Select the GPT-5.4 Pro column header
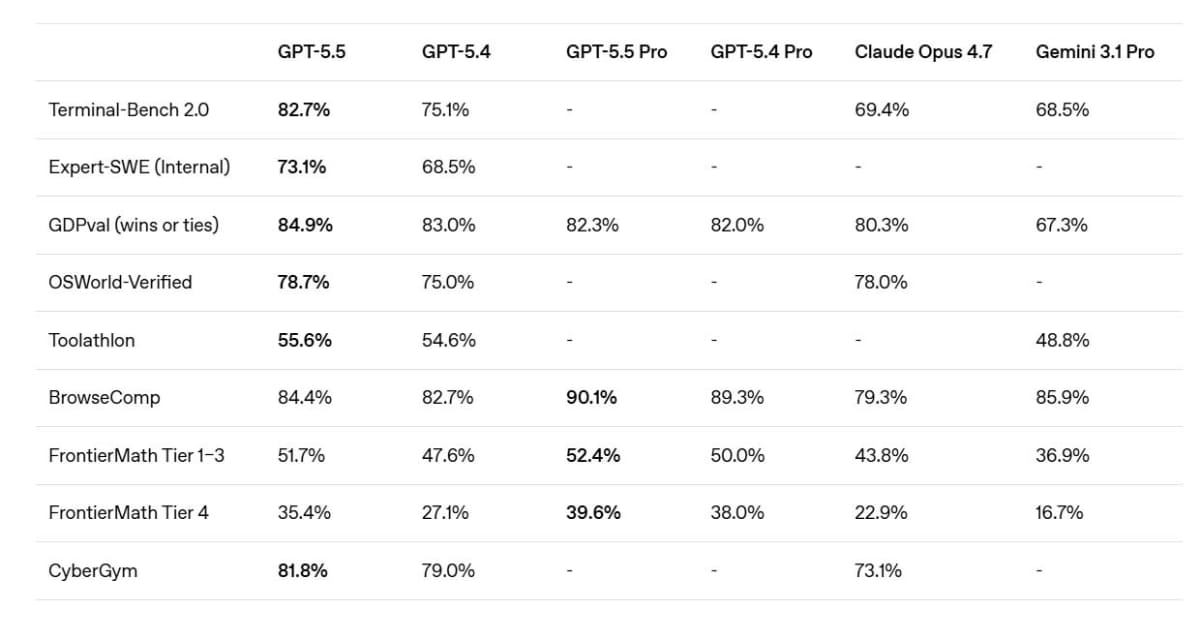Viewport: 1200px width, 641px height. click(x=761, y=52)
